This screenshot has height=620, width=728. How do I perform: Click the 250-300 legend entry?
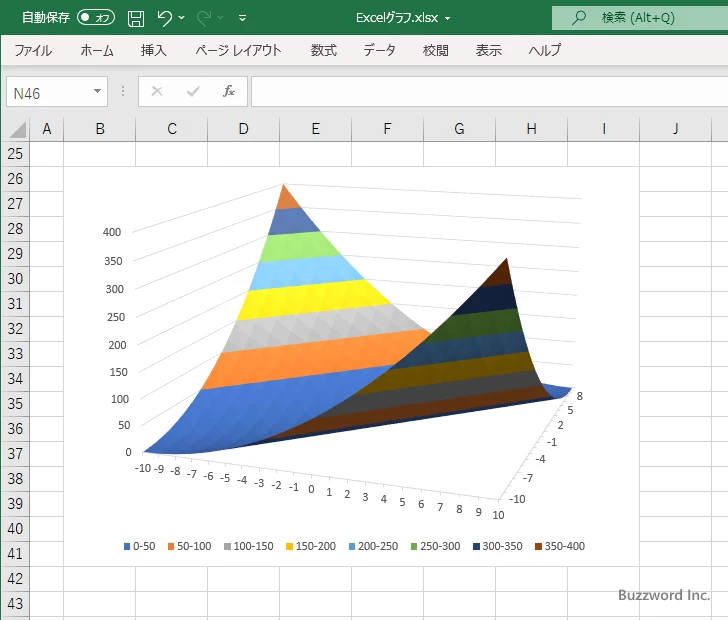[436, 546]
